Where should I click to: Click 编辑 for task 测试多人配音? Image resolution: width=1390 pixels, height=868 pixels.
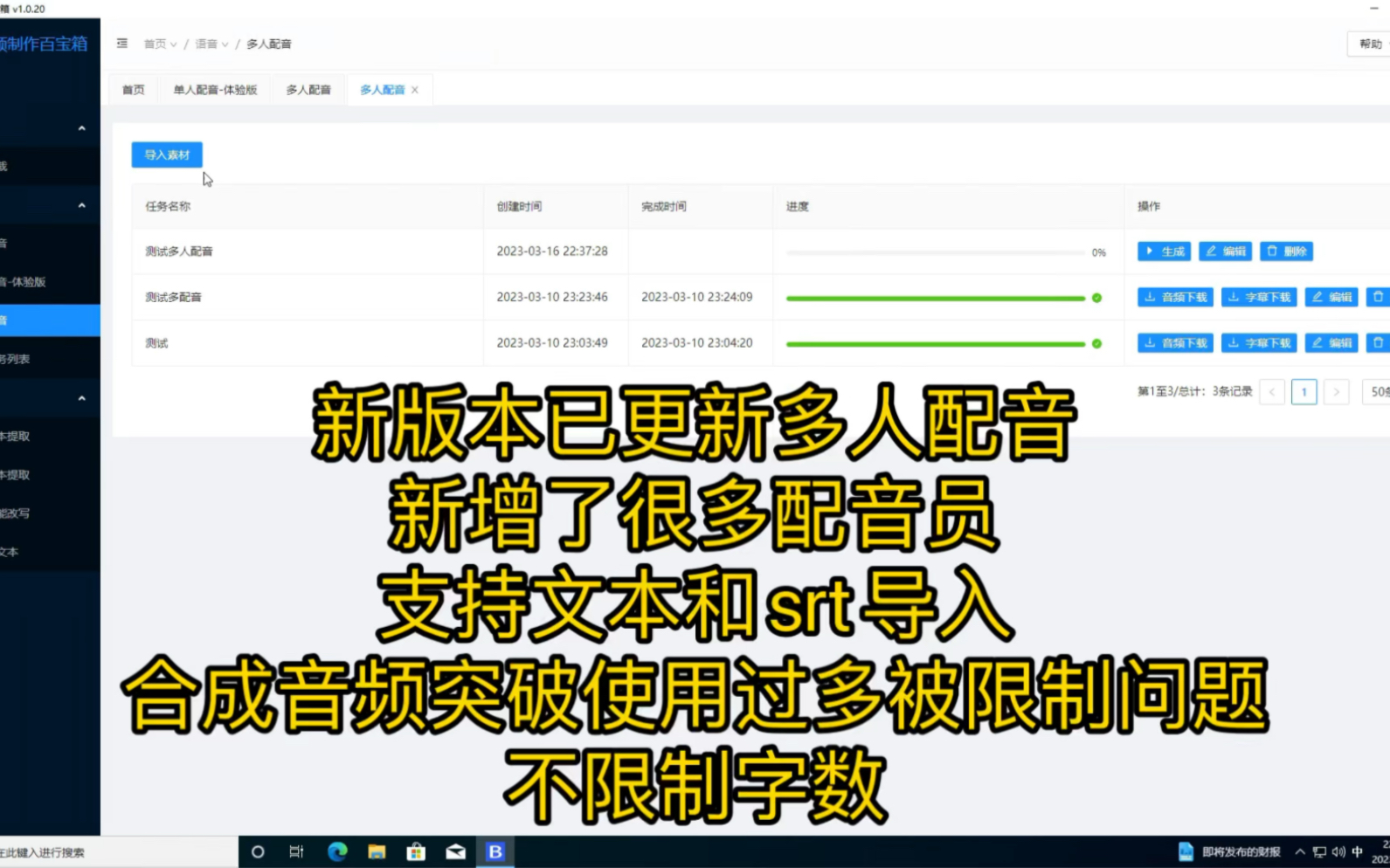(x=1225, y=251)
